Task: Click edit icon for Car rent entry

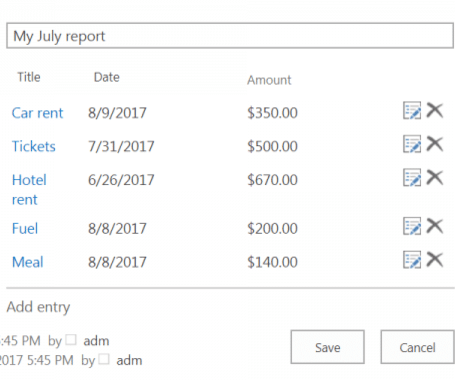Action: 412,111
